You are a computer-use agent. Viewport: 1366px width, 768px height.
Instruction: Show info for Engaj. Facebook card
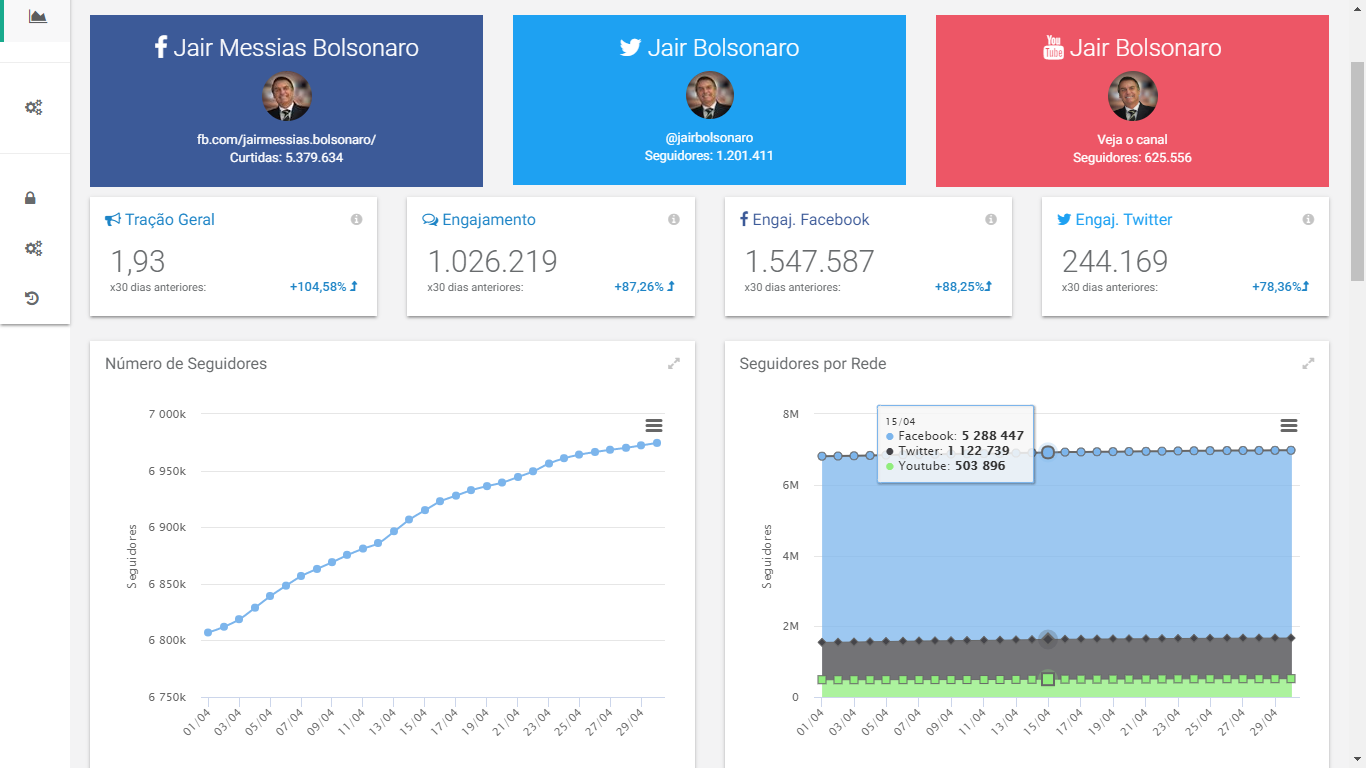click(x=990, y=220)
